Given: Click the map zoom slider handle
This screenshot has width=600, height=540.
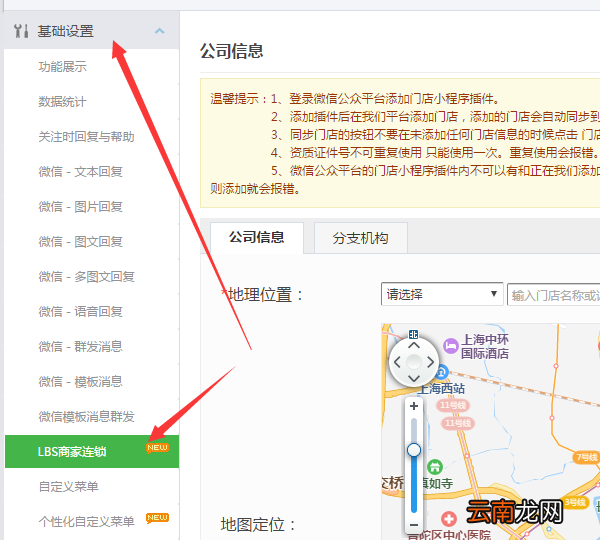Looking at the screenshot, I should [x=414, y=450].
